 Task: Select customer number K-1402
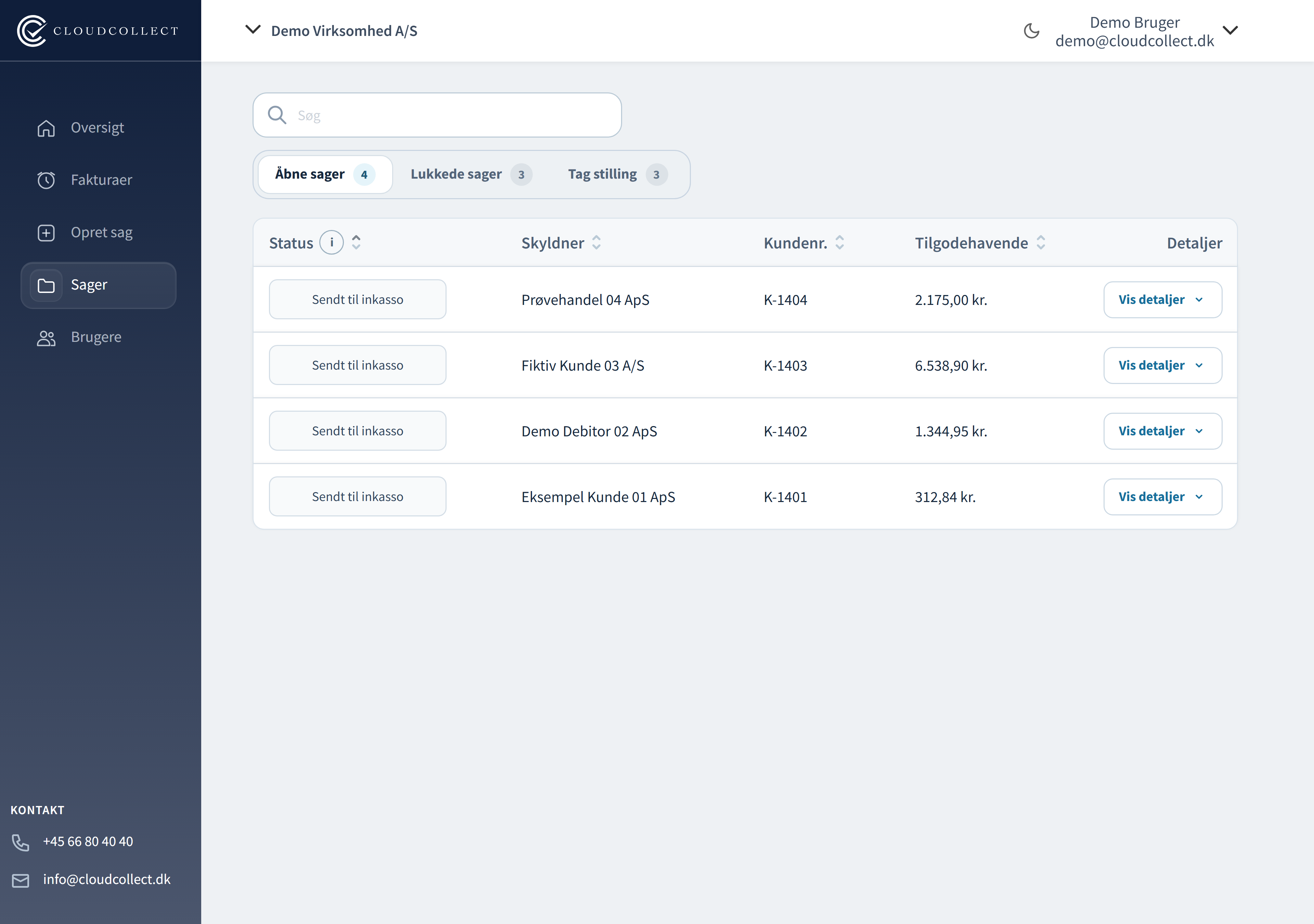tap(785, 432)
